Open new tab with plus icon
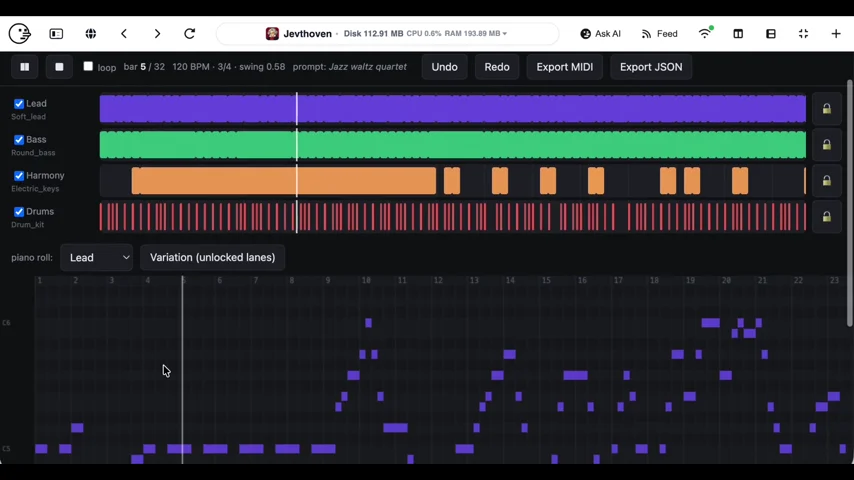 click(x=835, y=34)
